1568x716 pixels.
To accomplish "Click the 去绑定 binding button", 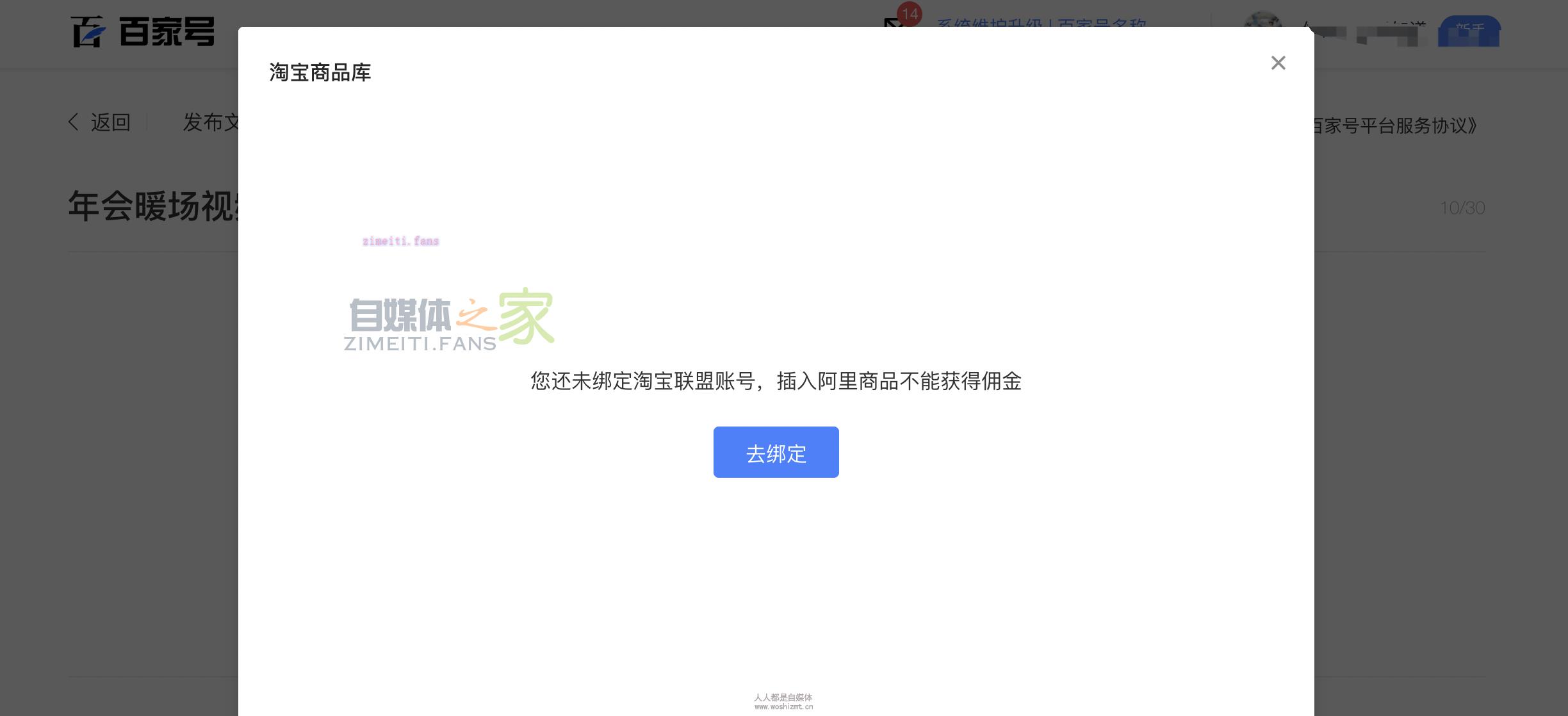I will (776, 452).
